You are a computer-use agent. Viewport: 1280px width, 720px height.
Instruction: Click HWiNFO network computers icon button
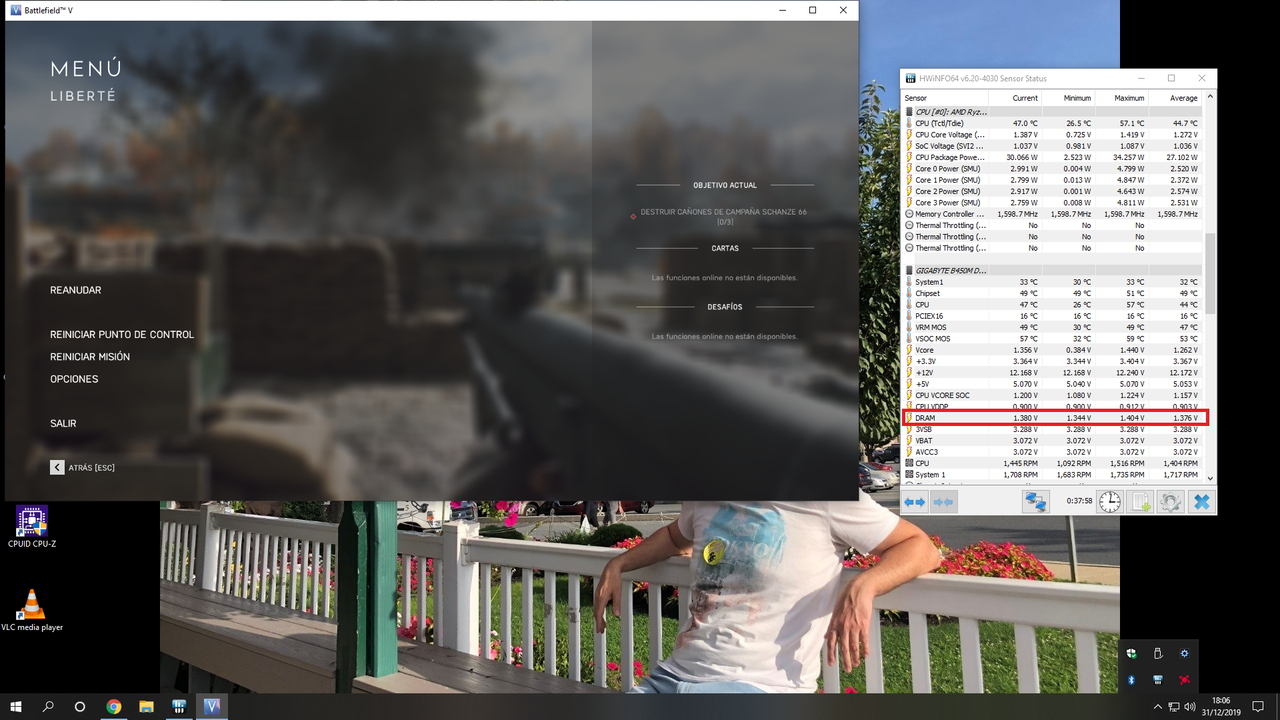point(1035,502)
